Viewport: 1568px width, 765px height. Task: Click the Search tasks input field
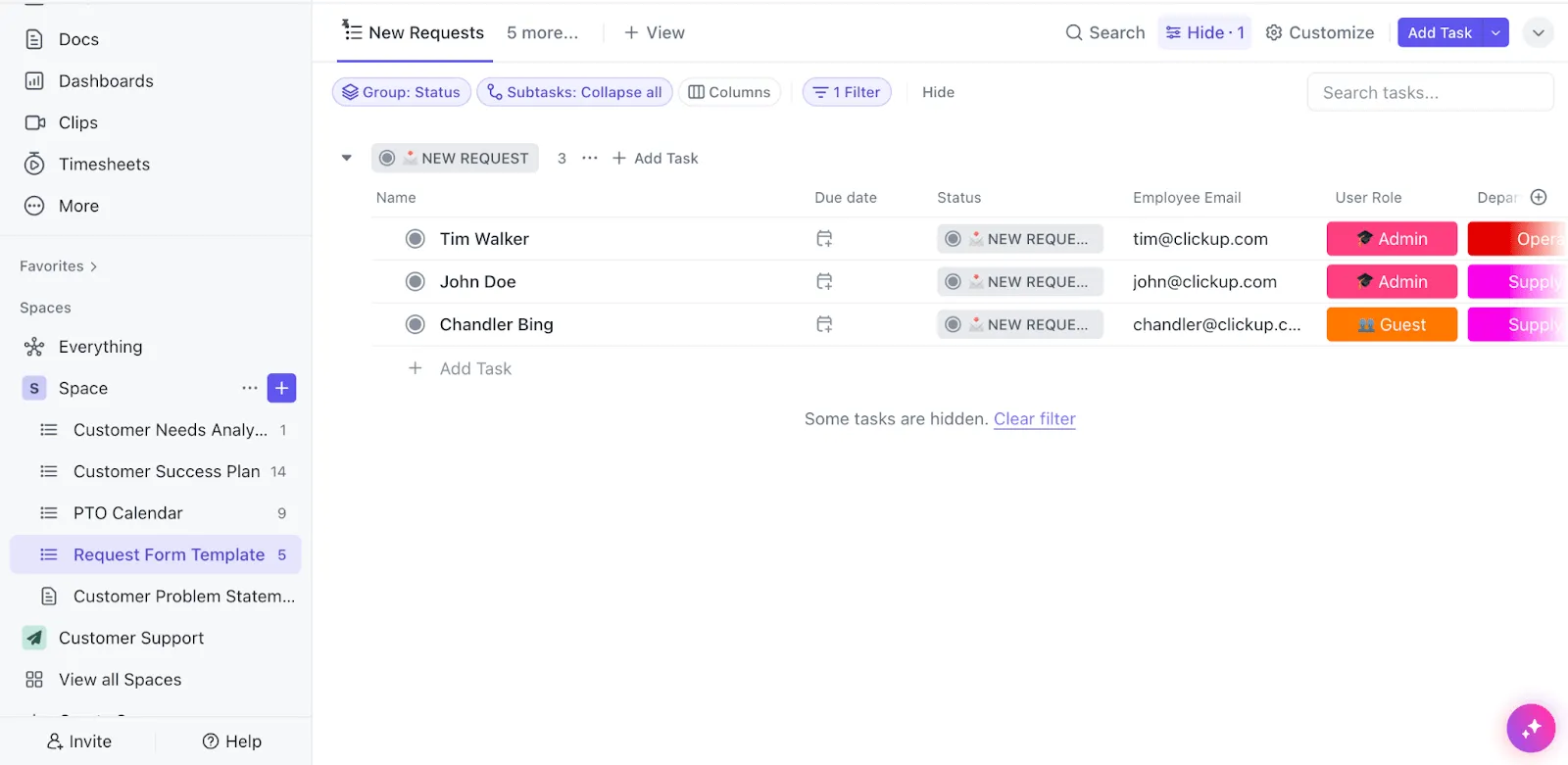click(1430, 92)
